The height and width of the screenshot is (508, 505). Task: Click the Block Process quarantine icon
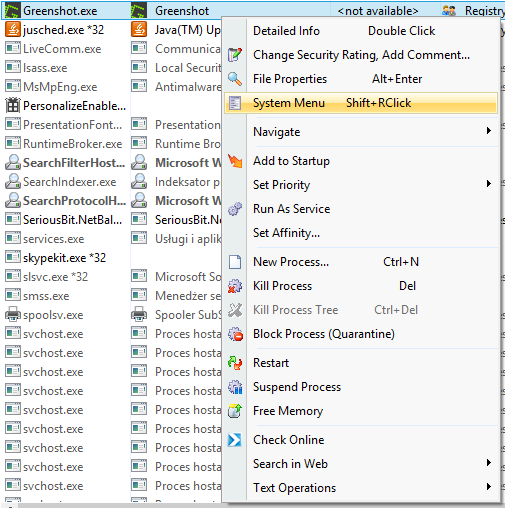(235, 334)
